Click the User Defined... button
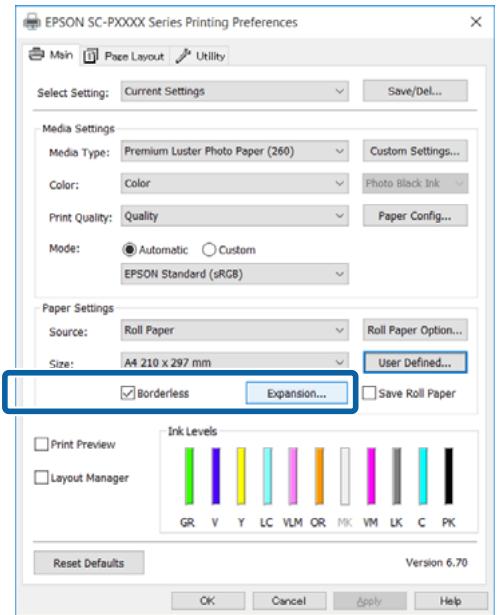The width and height of the screenshot is (498, 615). 415,362
